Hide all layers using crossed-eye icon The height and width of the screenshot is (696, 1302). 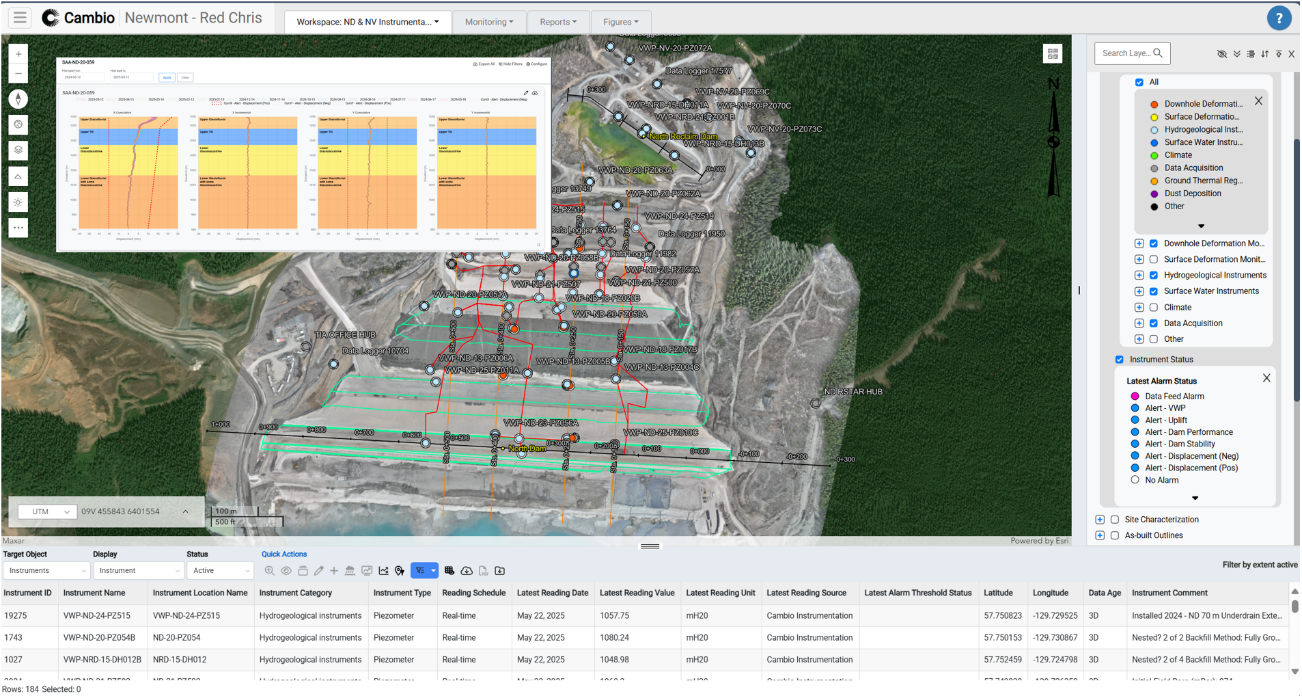point(1221,54)
